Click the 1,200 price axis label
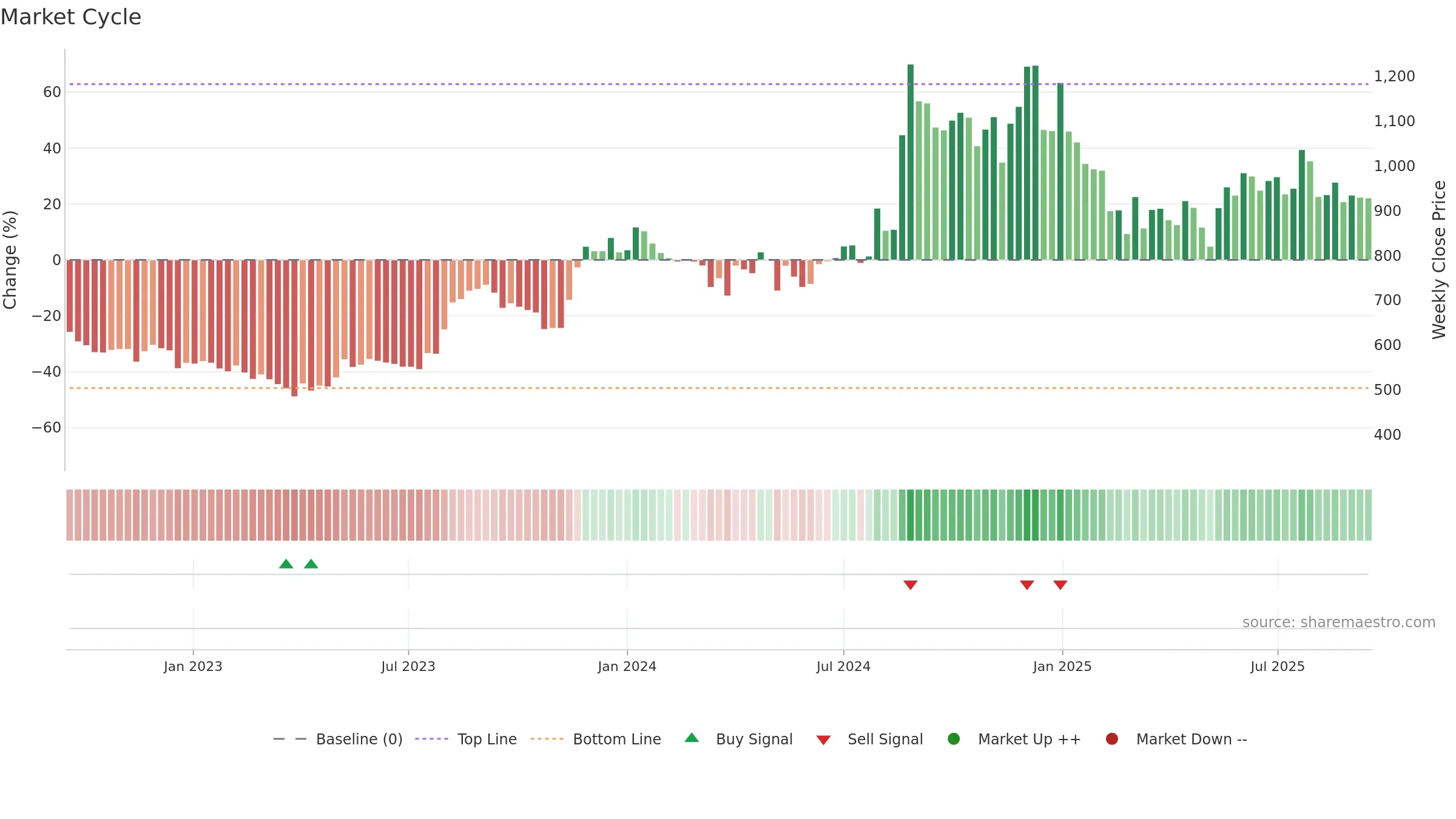The image size is (1456, 819). coord(1394,76)
